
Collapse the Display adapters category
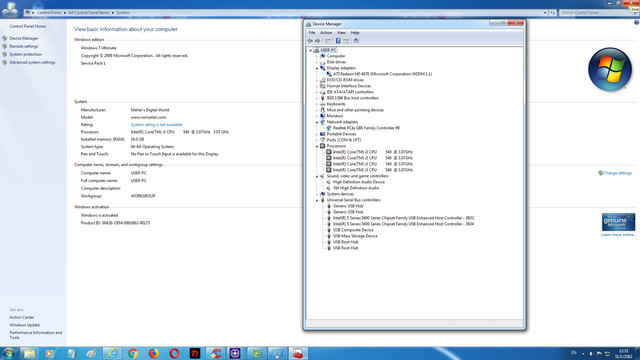(317, 68)
